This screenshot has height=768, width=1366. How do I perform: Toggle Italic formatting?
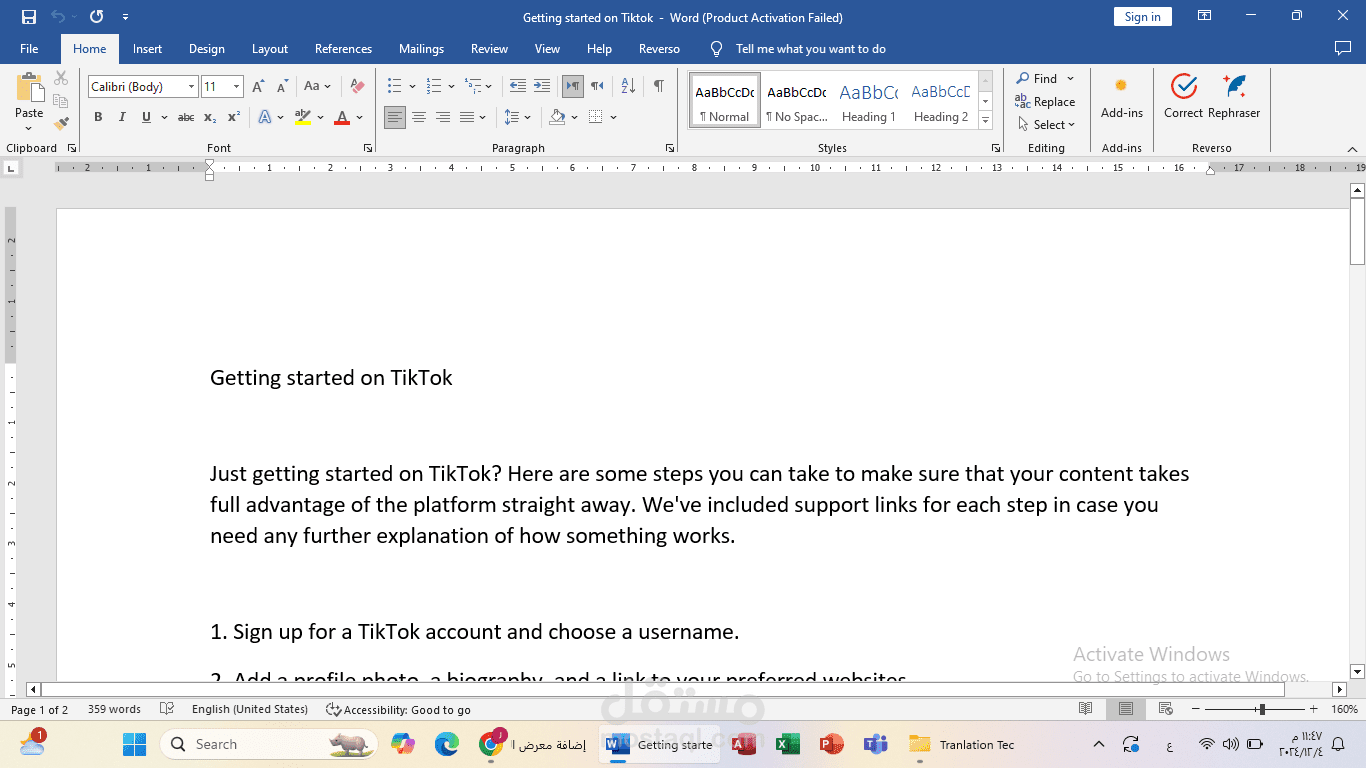[122, 117]
